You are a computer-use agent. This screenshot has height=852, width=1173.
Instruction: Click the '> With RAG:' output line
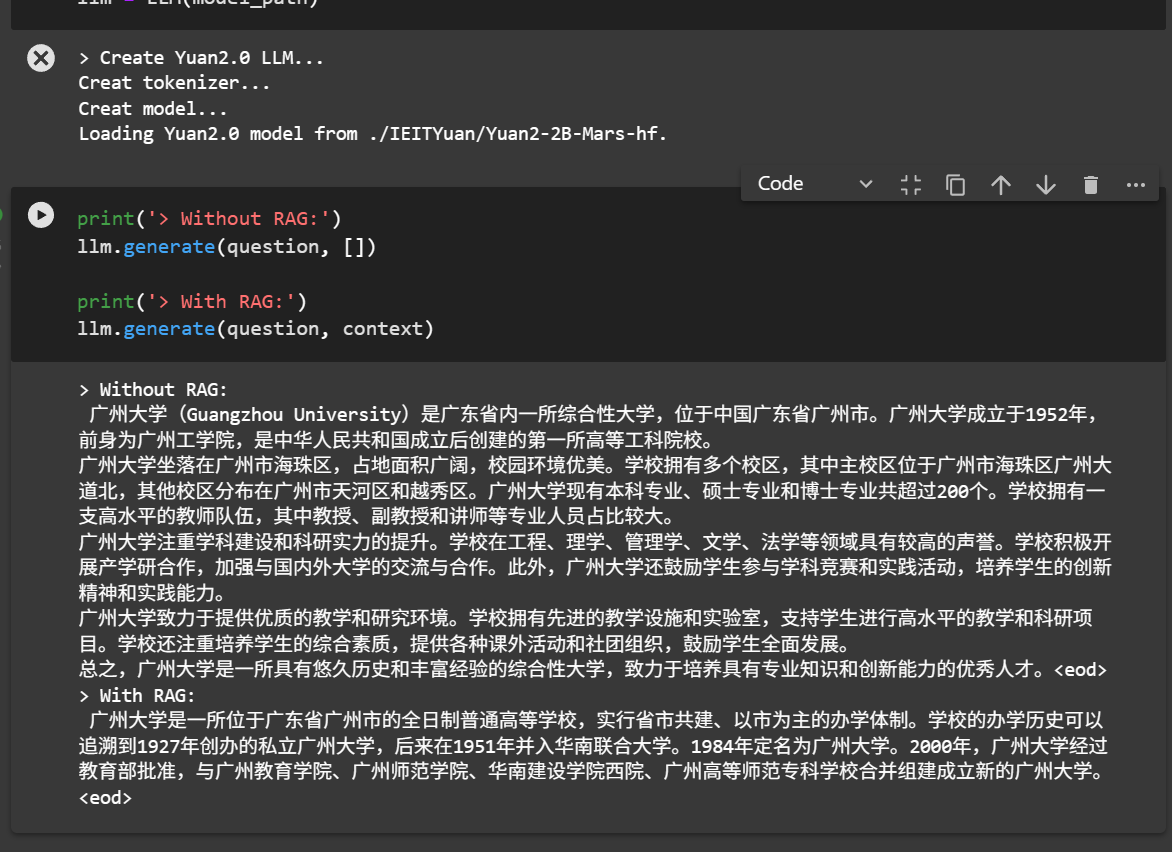(x=137, y=696)
